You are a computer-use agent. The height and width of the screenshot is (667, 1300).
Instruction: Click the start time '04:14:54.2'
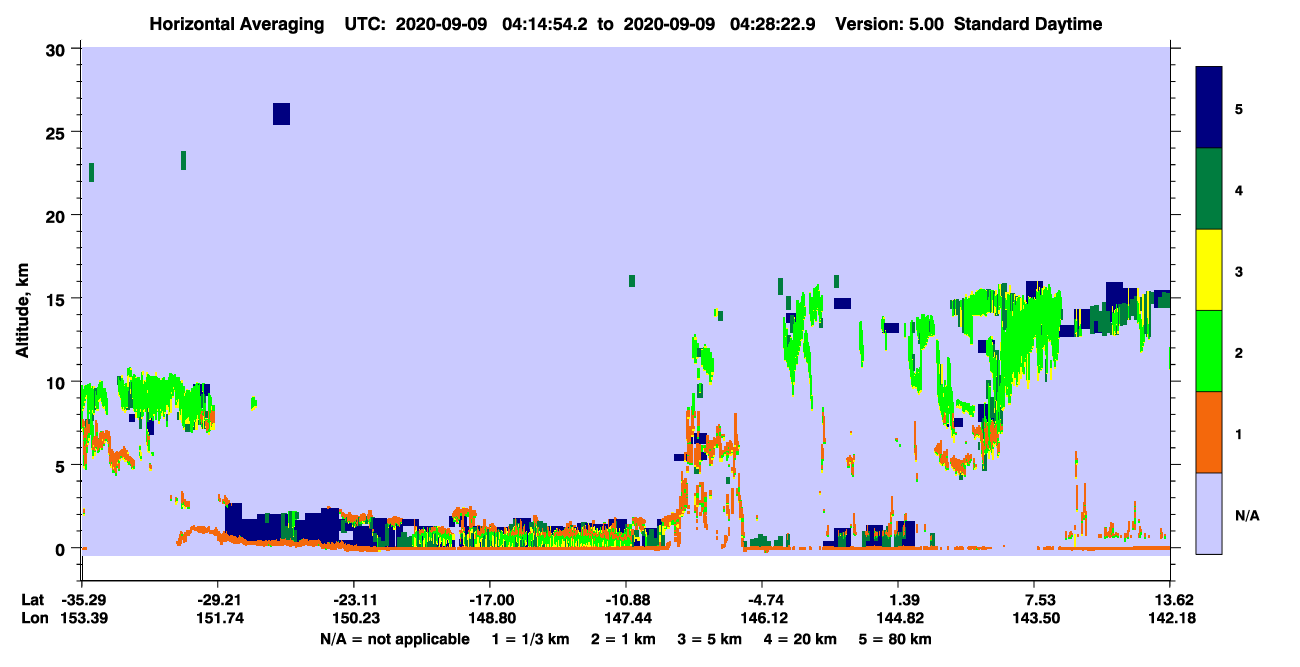click(x=543, y=24)
